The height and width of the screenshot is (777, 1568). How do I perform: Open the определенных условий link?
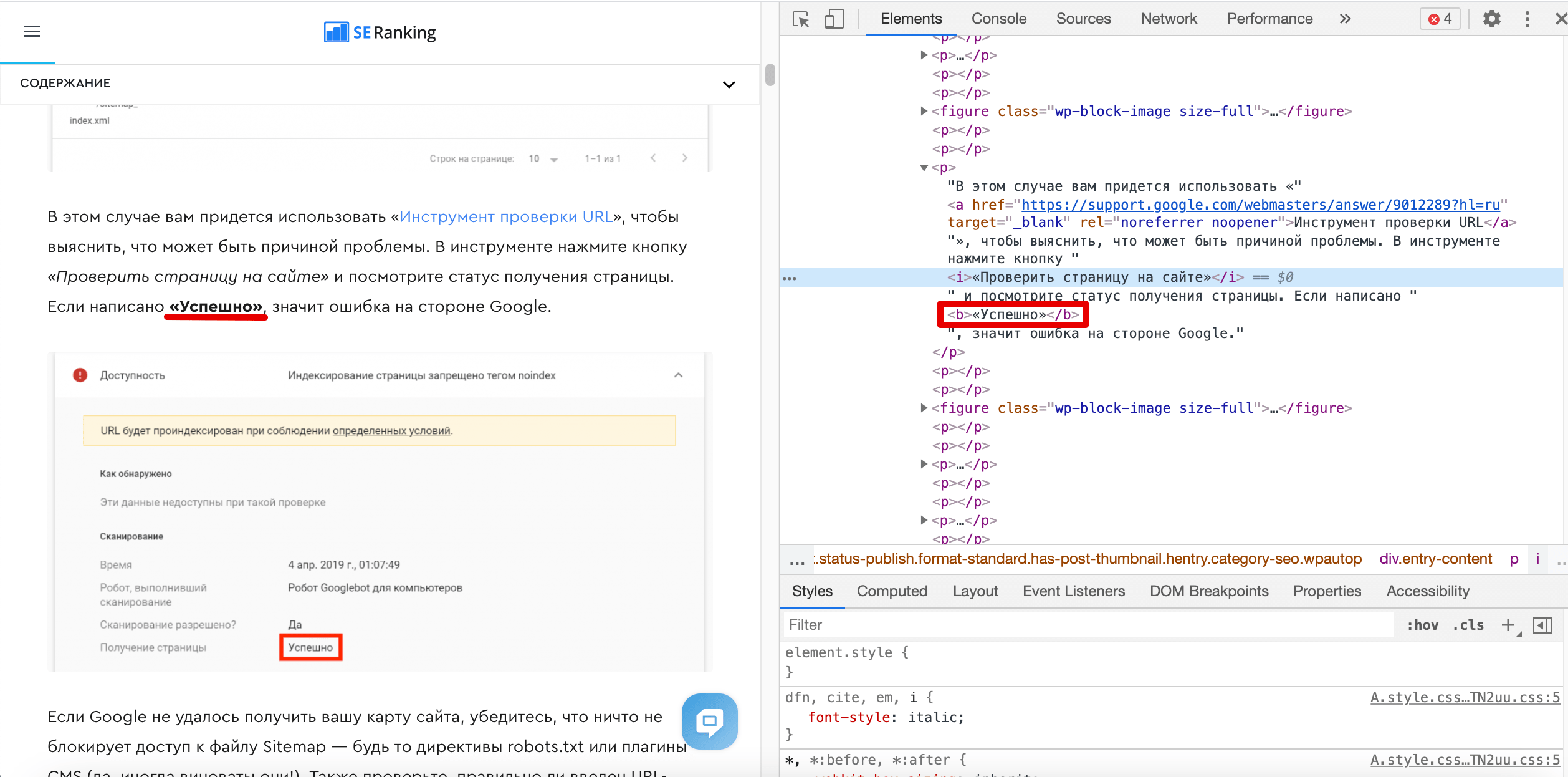(x=391, y=431)
